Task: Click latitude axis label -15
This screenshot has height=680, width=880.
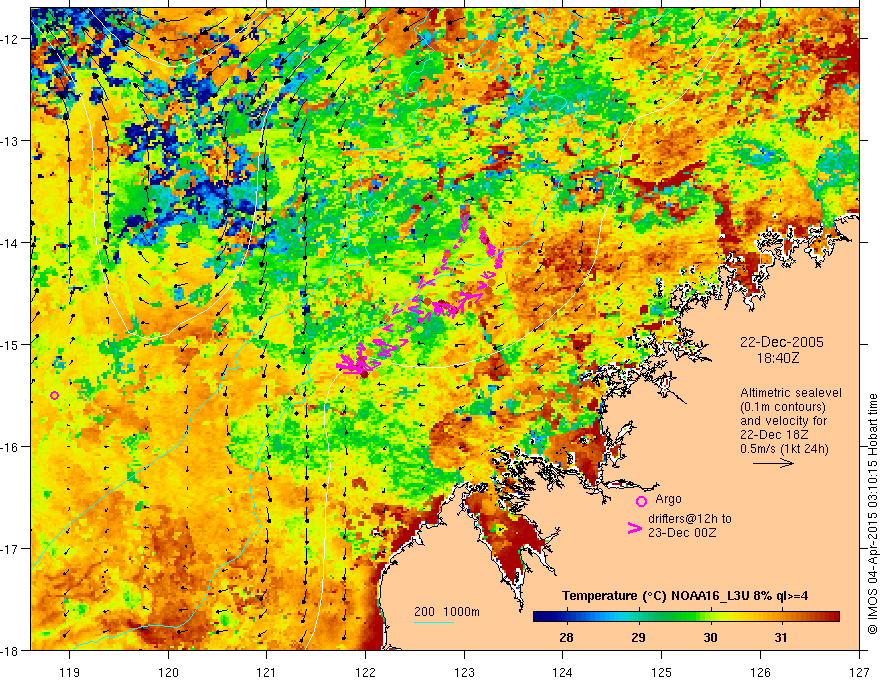Action: (x=11, y=345)
